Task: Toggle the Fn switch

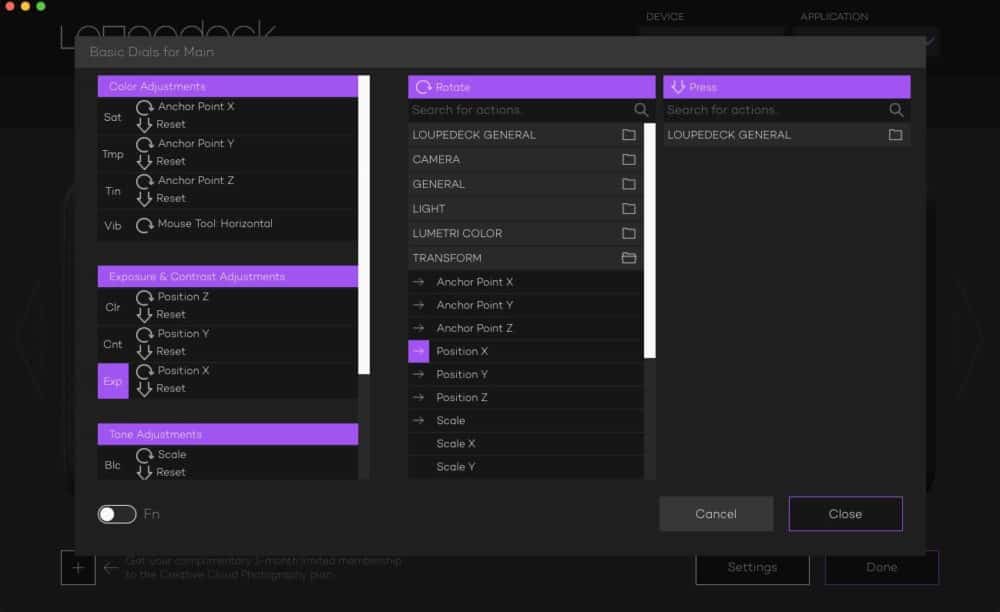Action: coord(117,514)
